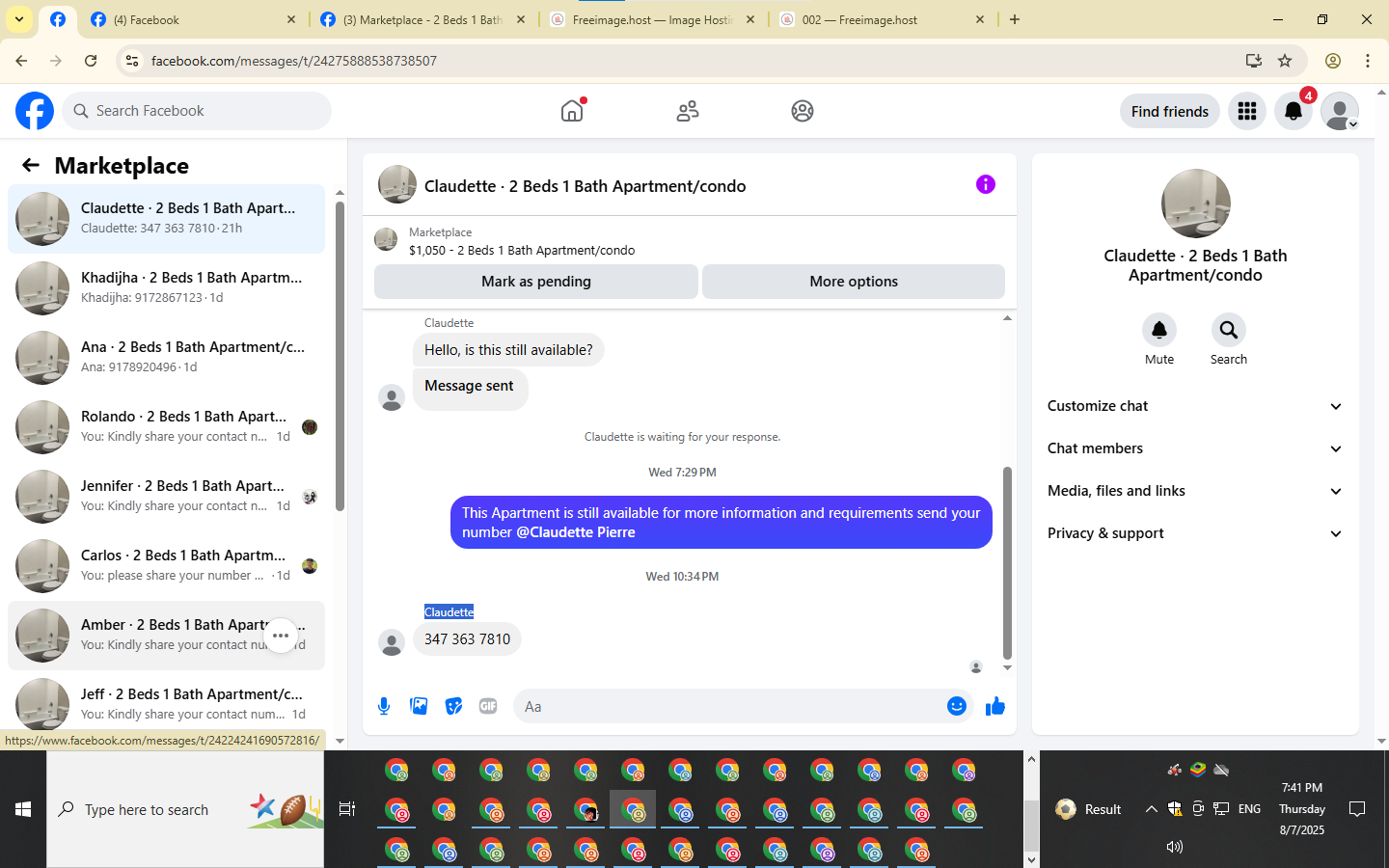This screenshot has width=1389, height=868.
Task: Open a new browser tab
Action: point(1015,19)
